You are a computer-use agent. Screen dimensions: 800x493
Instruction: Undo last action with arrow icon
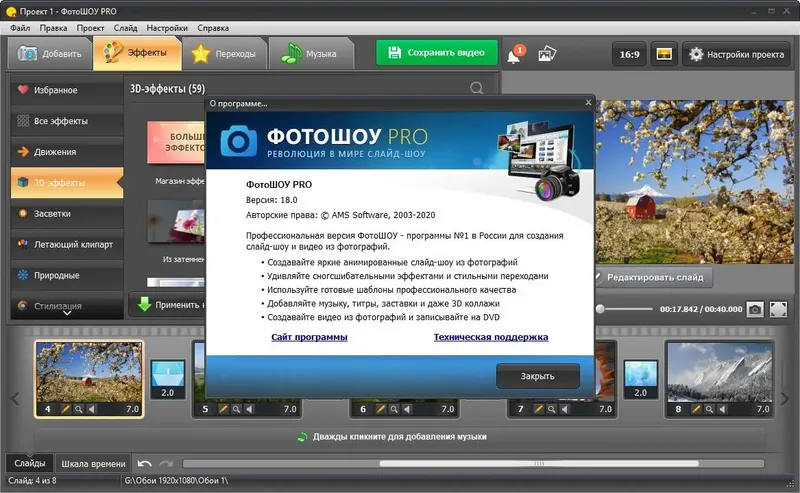pyautogui.click(x=144, y=463)
